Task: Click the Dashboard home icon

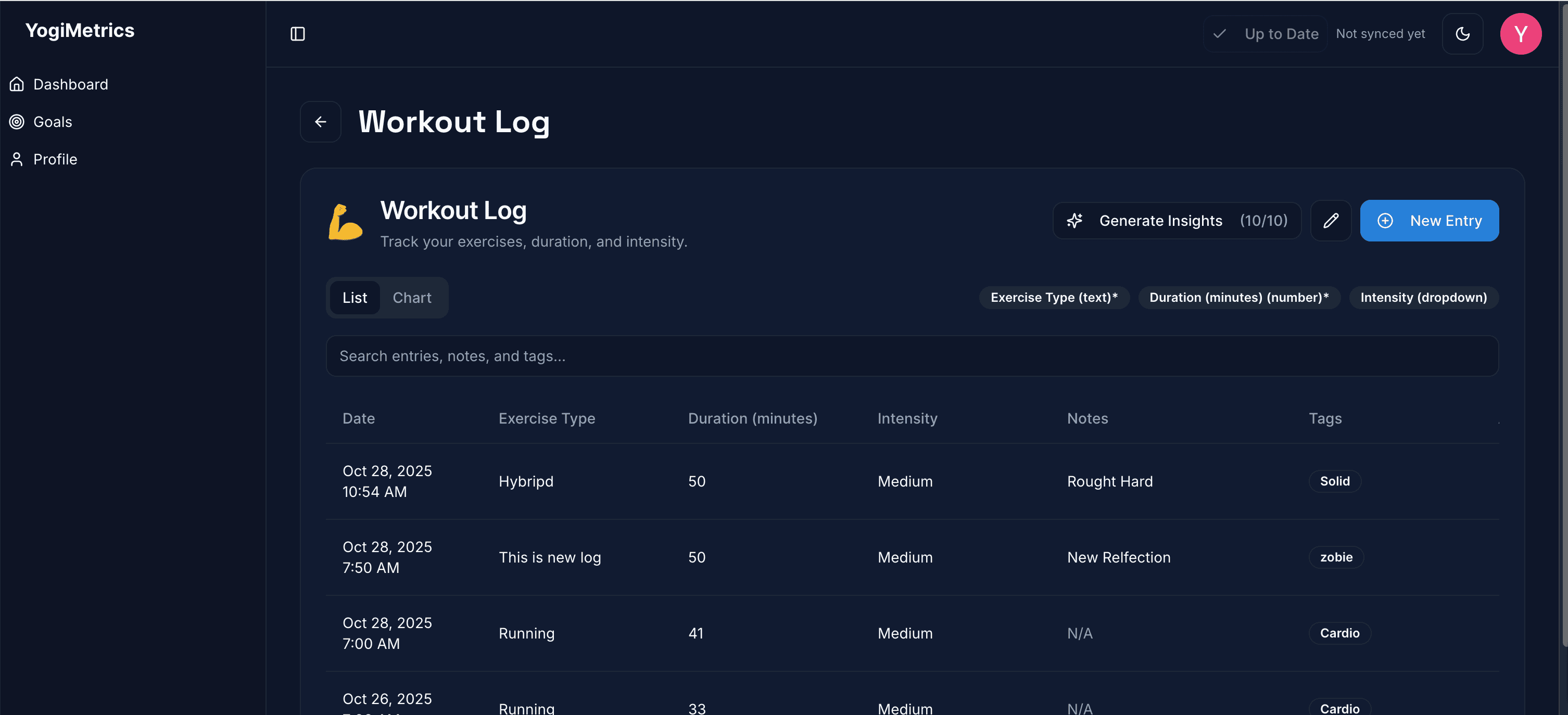Action: point(17,84)
